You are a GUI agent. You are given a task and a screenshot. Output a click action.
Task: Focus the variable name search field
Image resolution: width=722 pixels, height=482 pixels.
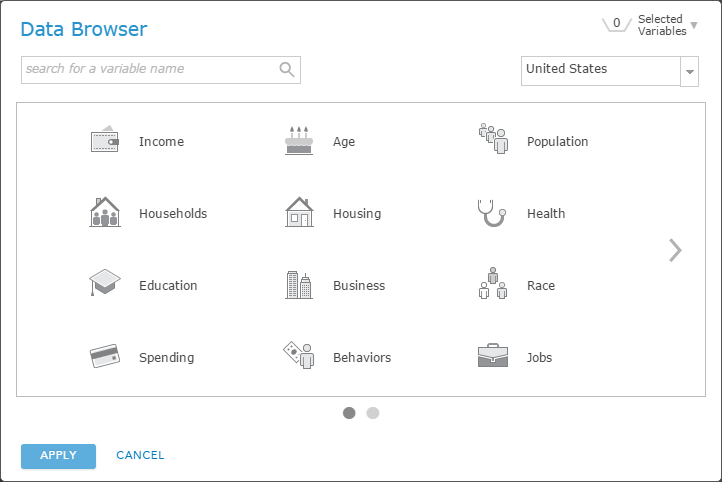click(x=150, y=70)
